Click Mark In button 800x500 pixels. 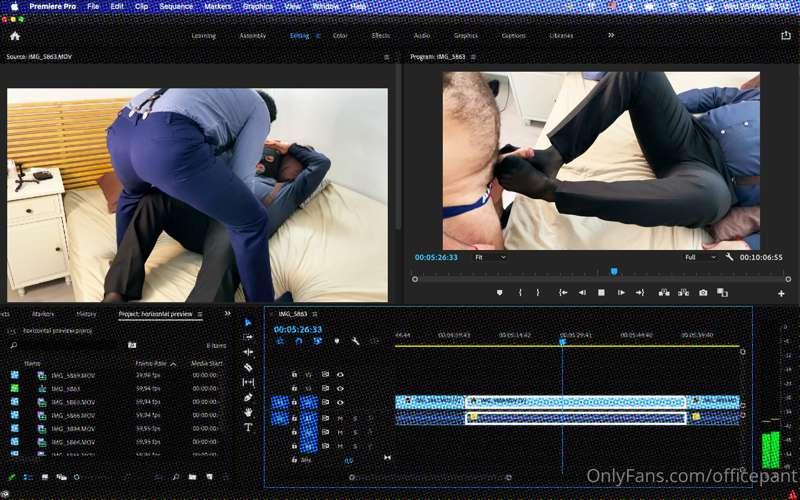point(520,293)
